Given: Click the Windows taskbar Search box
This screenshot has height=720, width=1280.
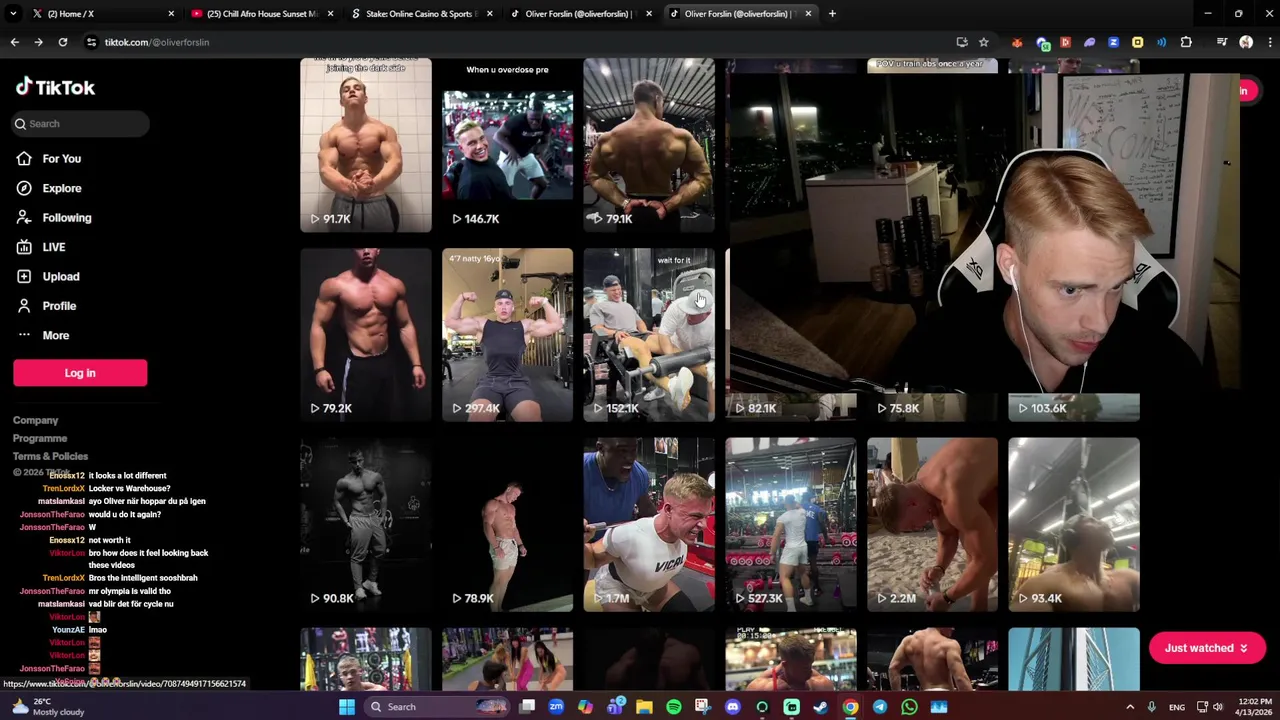Looking at the screenshot, I should pos(438,707).
